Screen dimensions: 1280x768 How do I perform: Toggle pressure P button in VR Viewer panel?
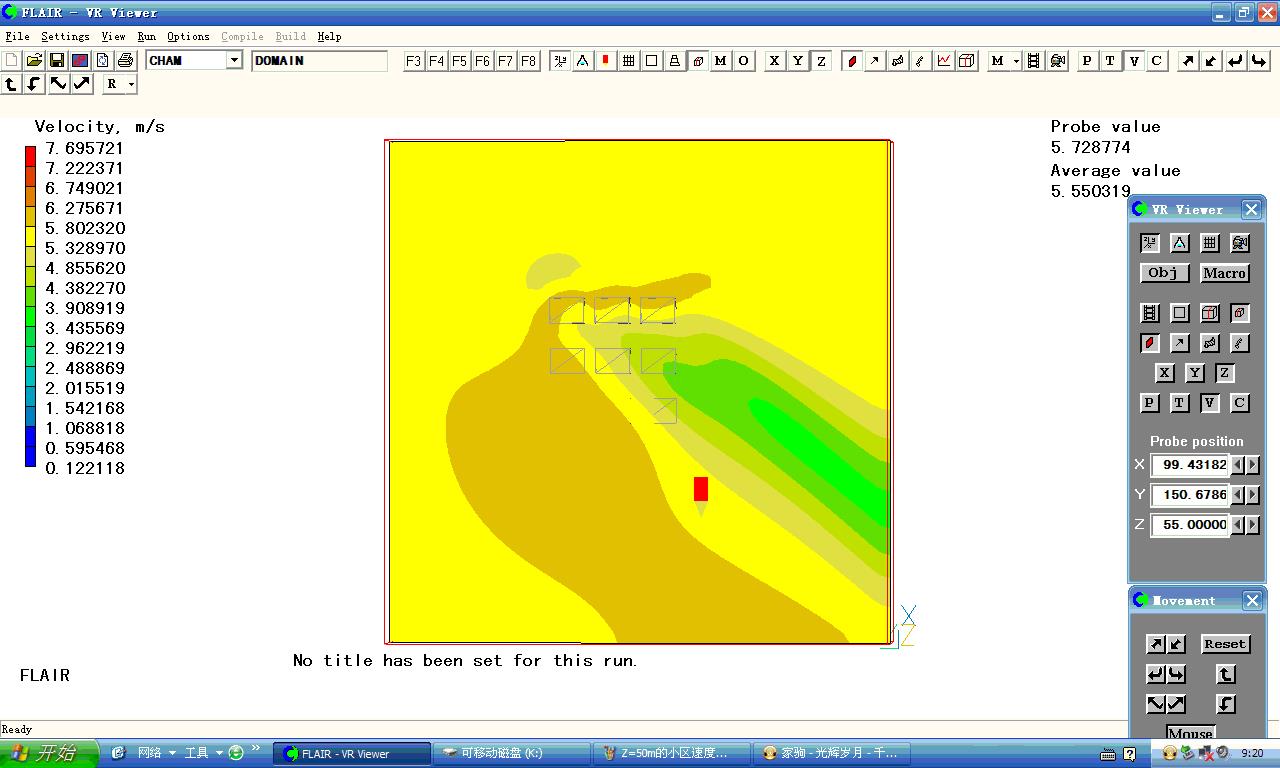(1150, 403)
